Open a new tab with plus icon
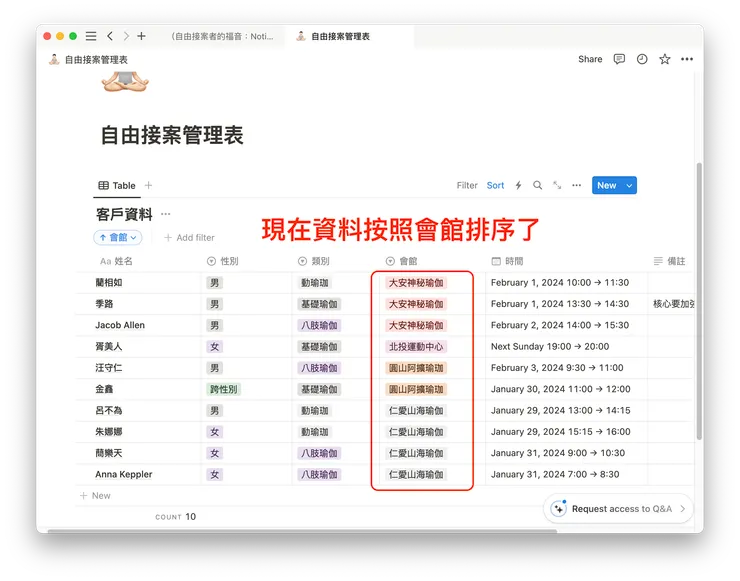This screenshot has height=581, width=740. click(141, 36)
